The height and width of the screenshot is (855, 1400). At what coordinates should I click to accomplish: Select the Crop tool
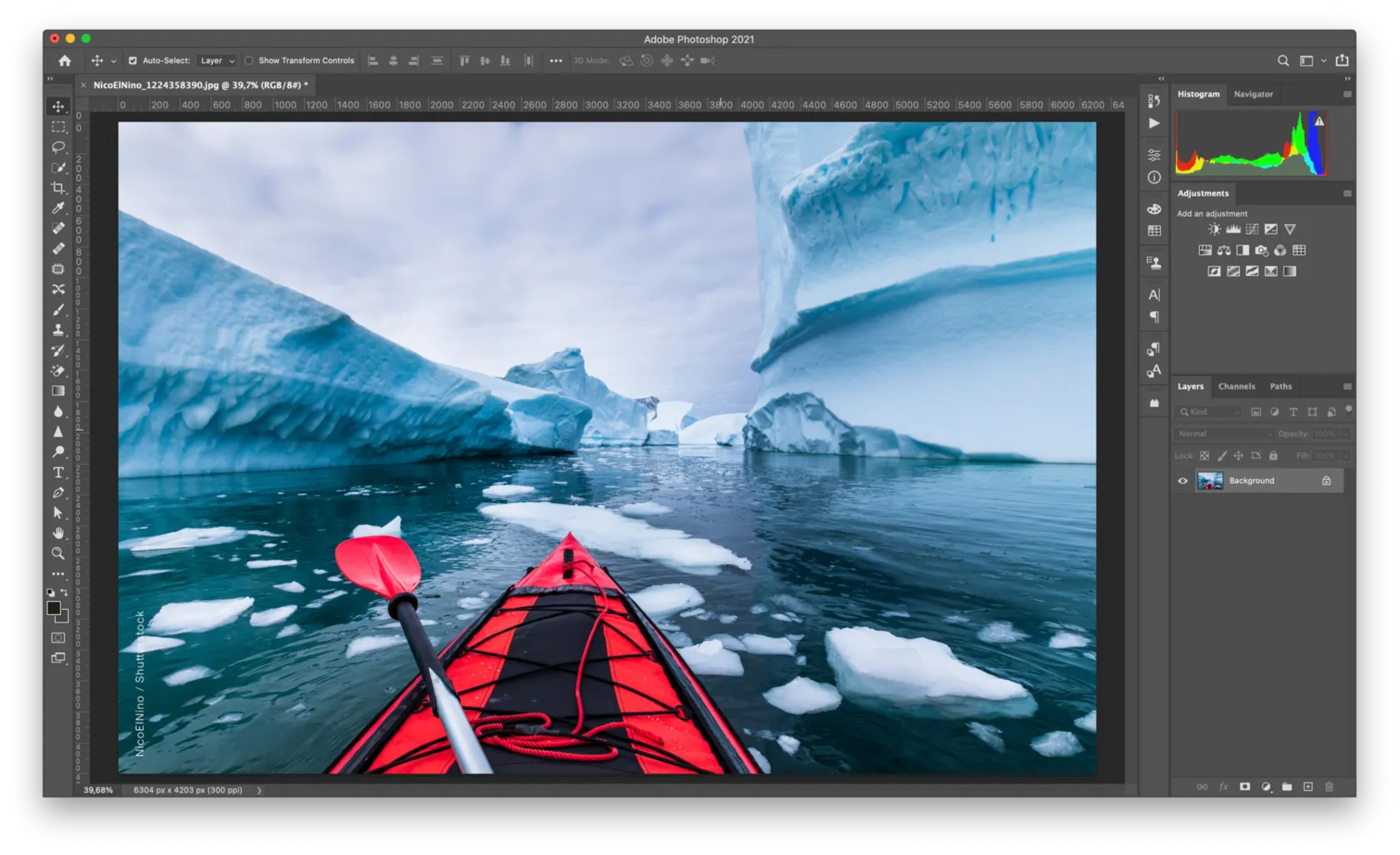(x=58, y=187)
